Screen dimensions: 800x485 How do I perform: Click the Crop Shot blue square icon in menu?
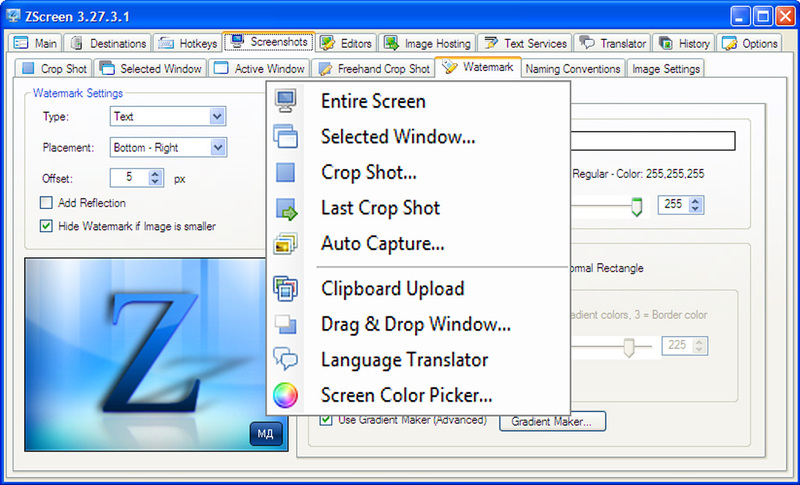point(285,172)
